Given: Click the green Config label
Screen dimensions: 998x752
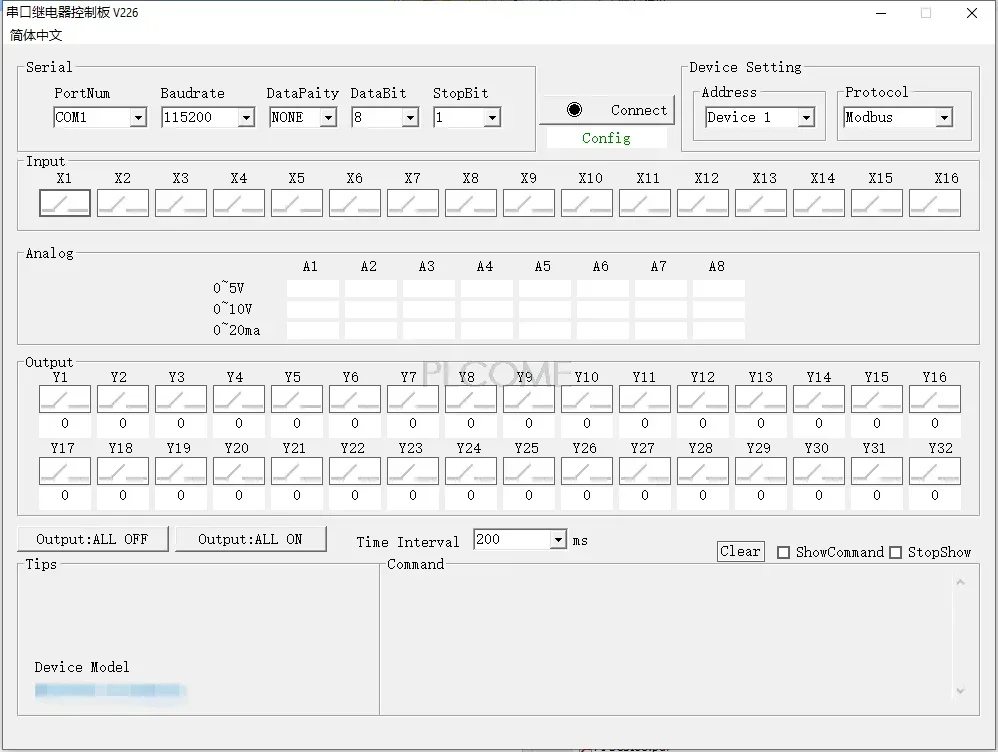Looking at the screenshot, I should click(x=606, y=138).
